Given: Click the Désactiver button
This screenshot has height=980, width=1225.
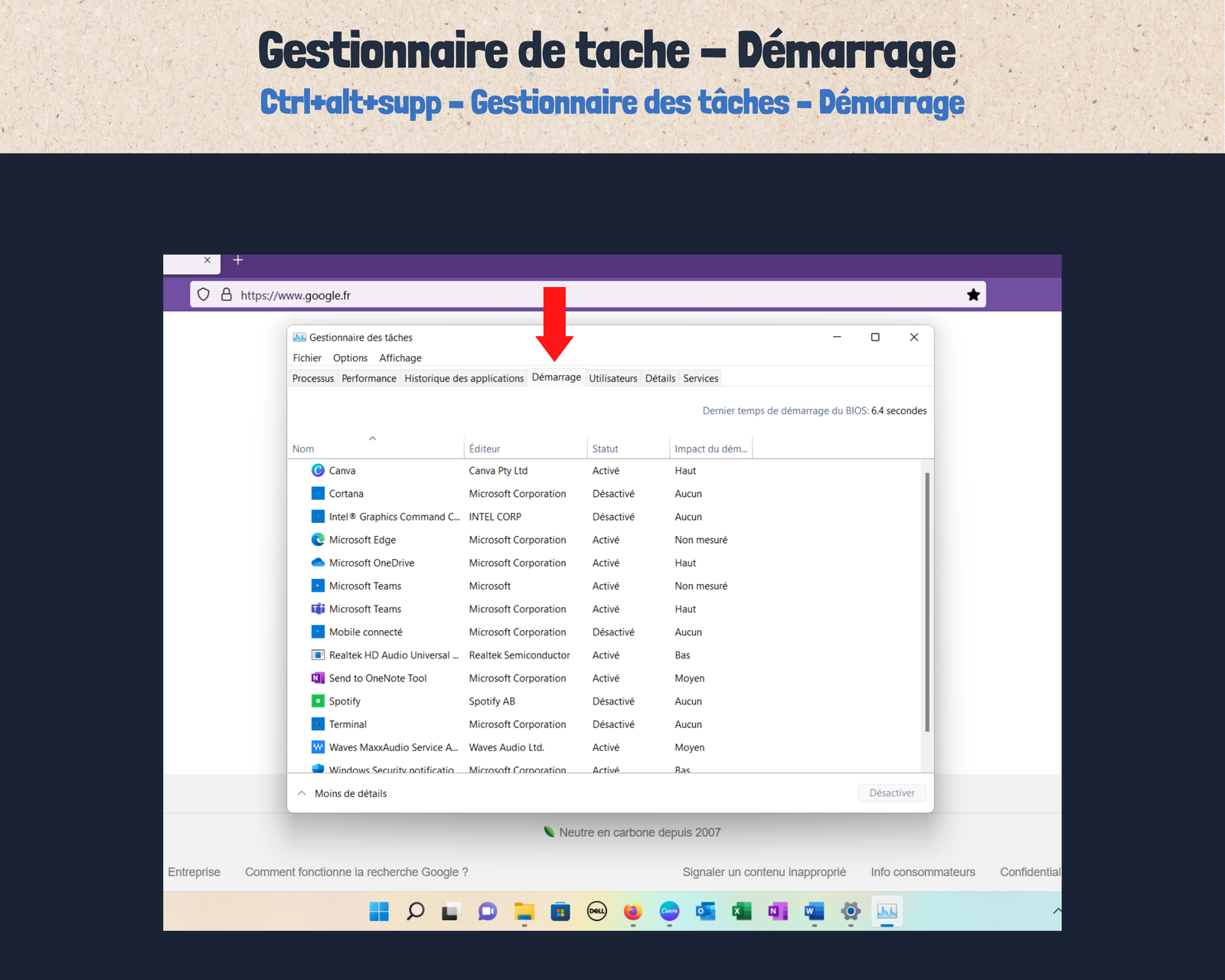Looking at the screenshot, I should point(892,792).
